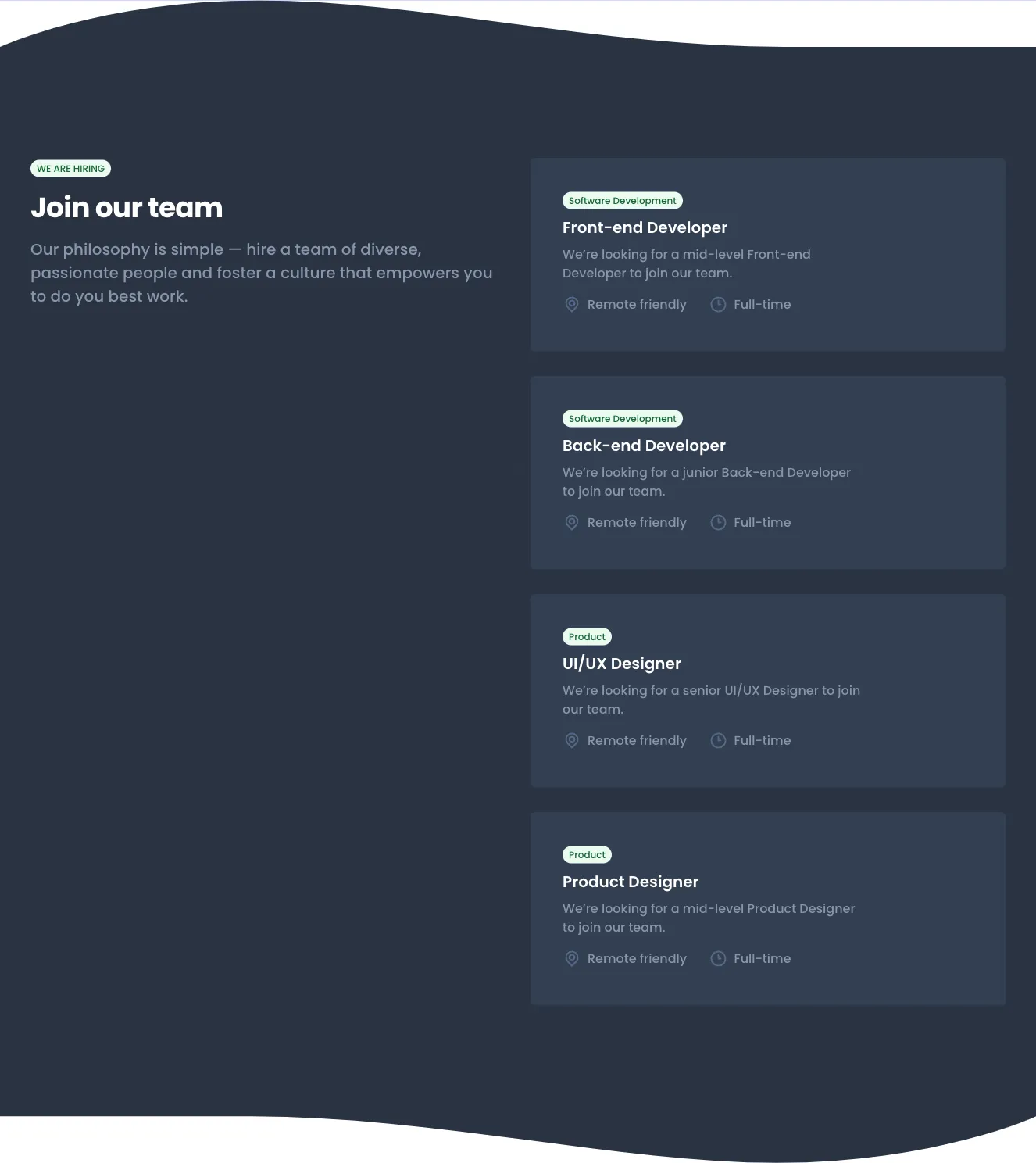Click clock icon in Front-end Developer card

pos(718,305)
